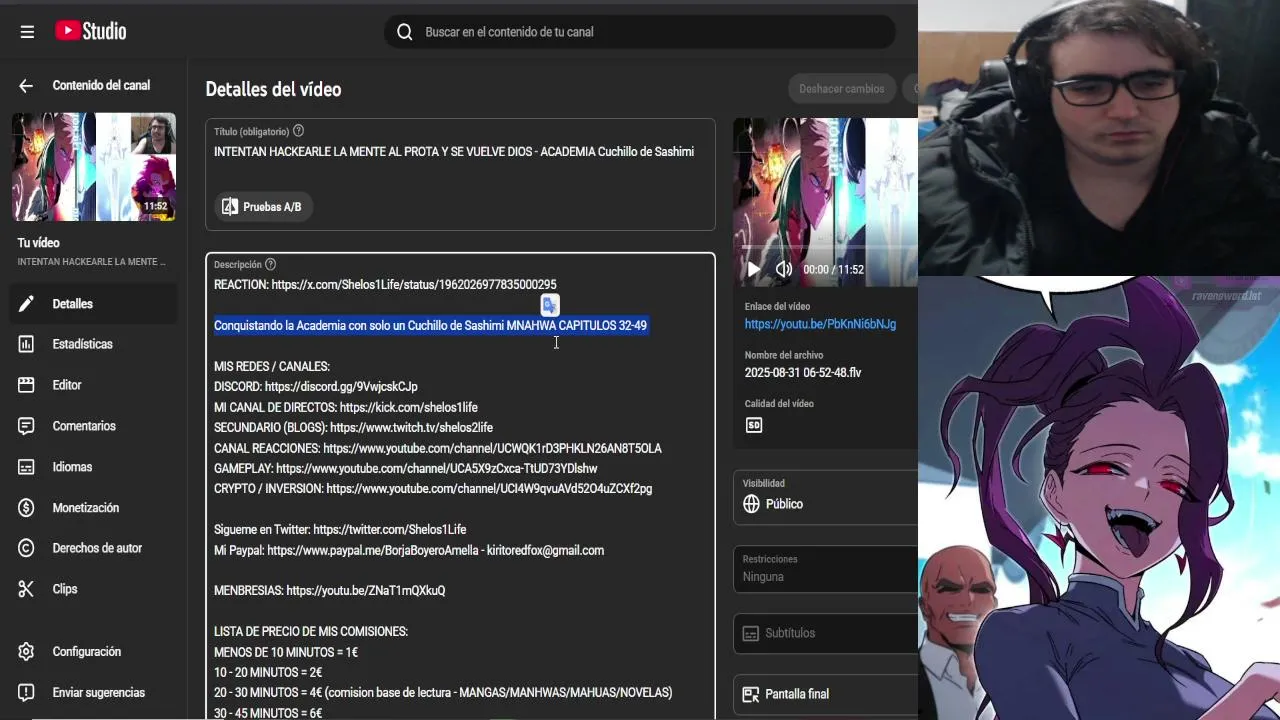Open Configuración in the sidebar
Image resolution: width=1280 pixels, height=720 pixels.
(93, 652)
